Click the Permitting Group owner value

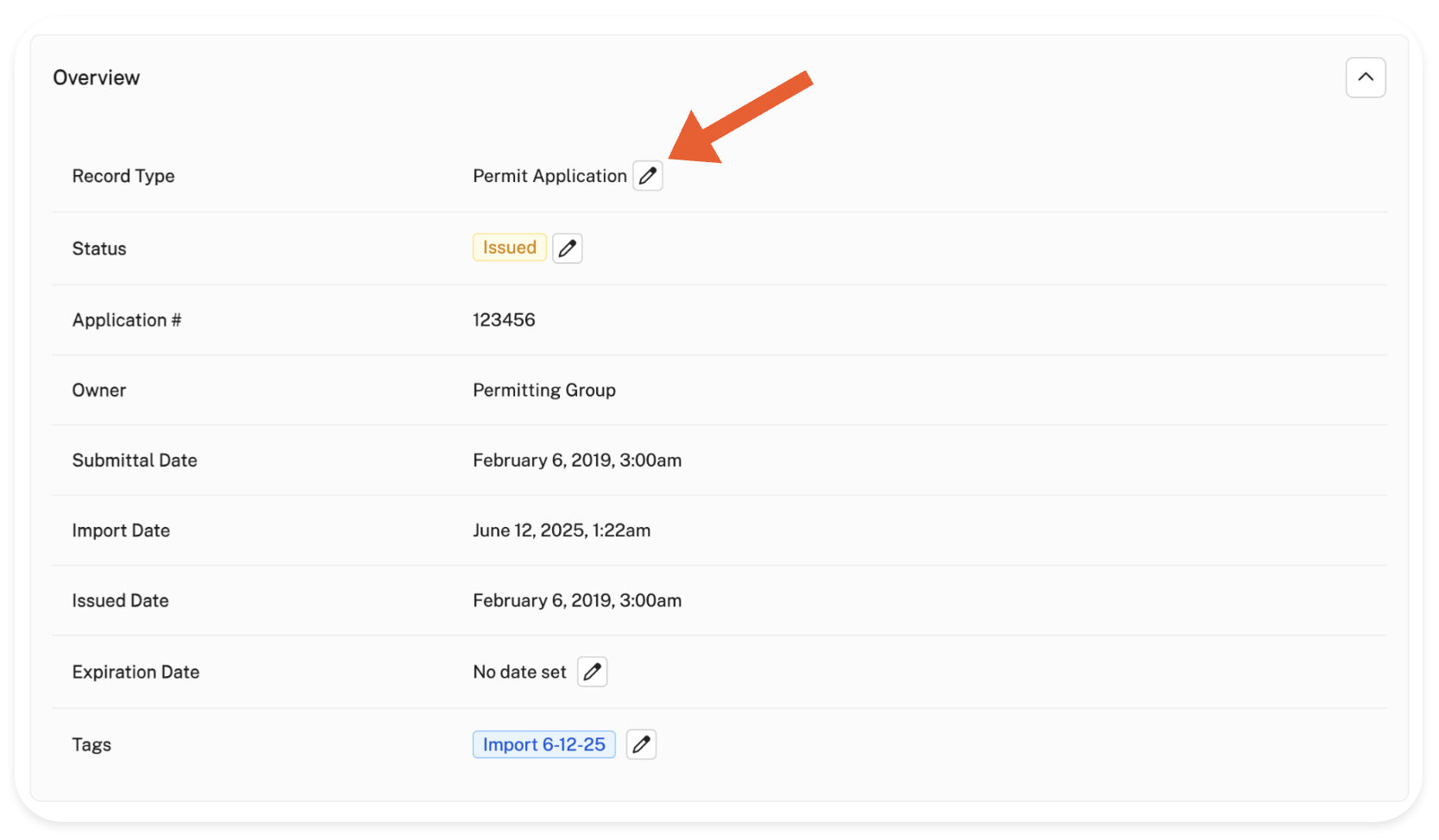click(x=544, y=390)
